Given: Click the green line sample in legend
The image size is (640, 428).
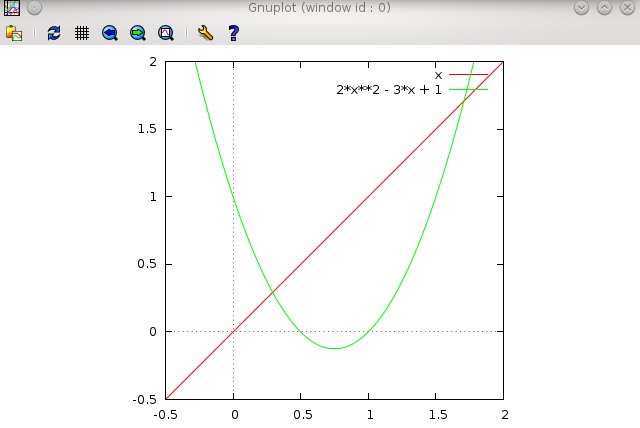Looking at the screenshot, I should point(468,89).
